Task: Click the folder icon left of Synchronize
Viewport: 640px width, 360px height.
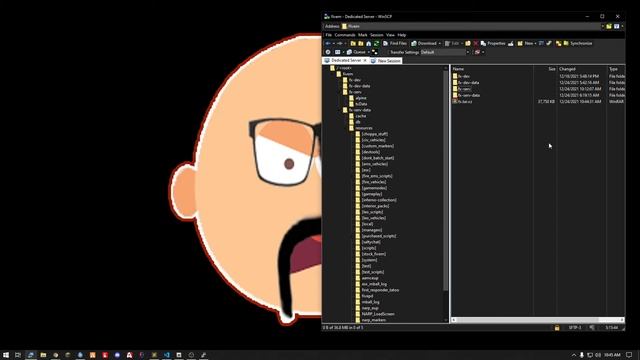Action: coord(558,43)
